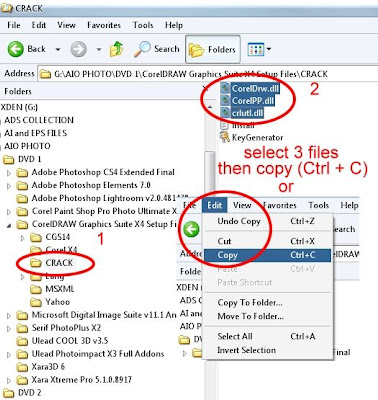Choose Cut in the Edit menu

(267, 241)
